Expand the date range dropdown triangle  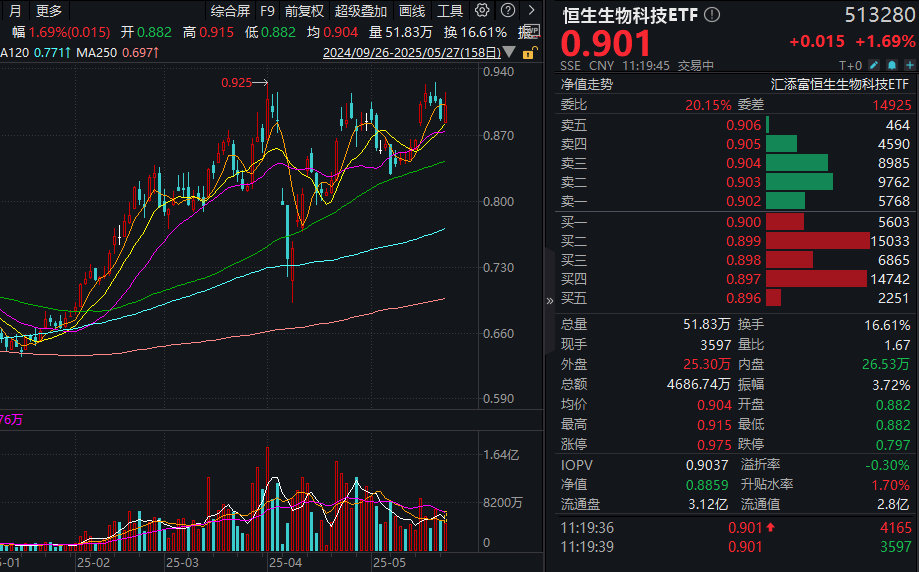[x=509, y=53]
